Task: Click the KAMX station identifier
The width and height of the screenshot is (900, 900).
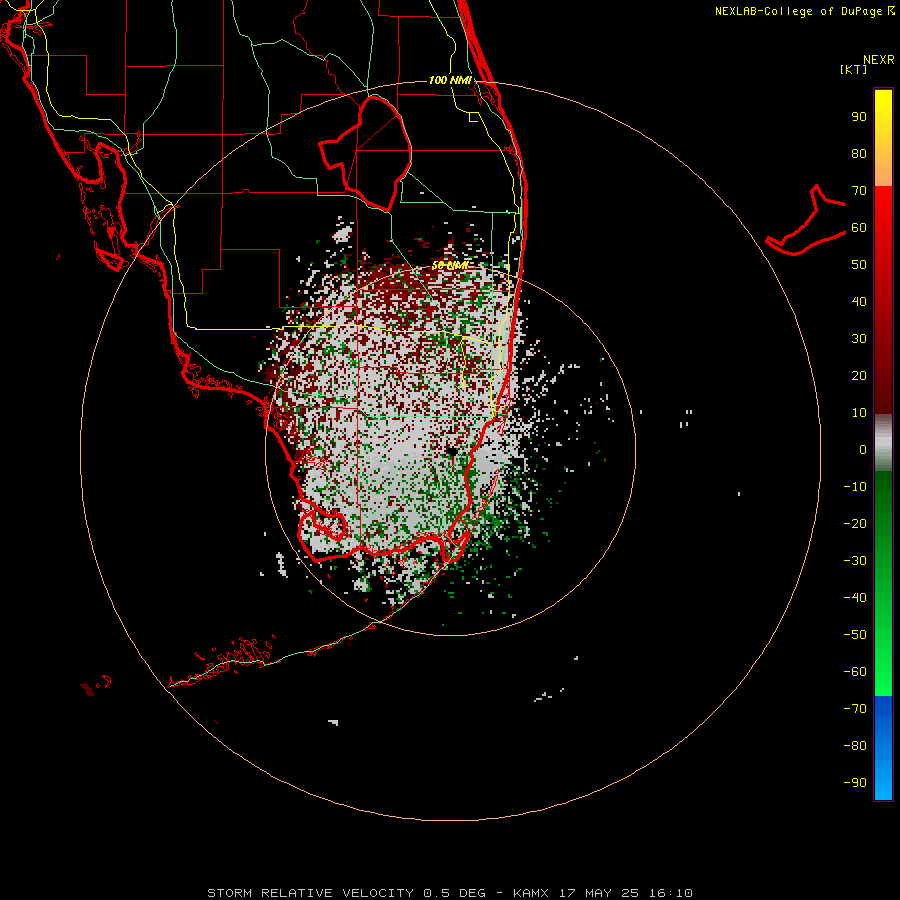Action: 531,893
